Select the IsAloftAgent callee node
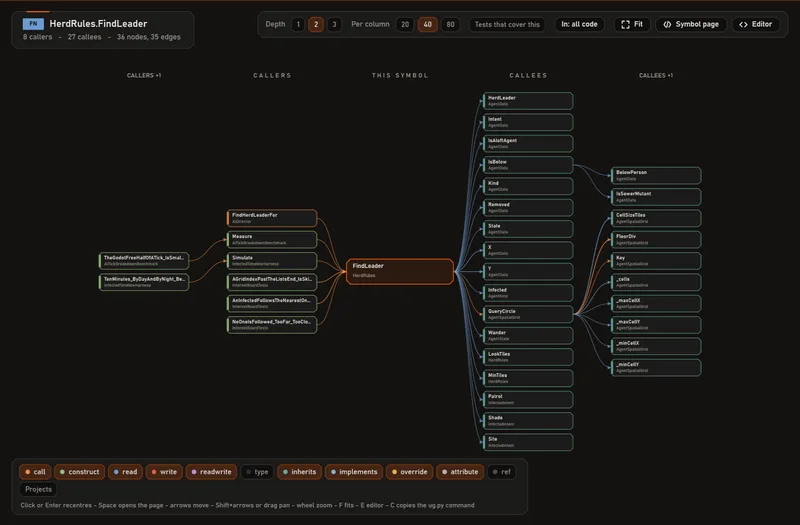Viewport: 800px width, 525px height. [x=528, y=143]
